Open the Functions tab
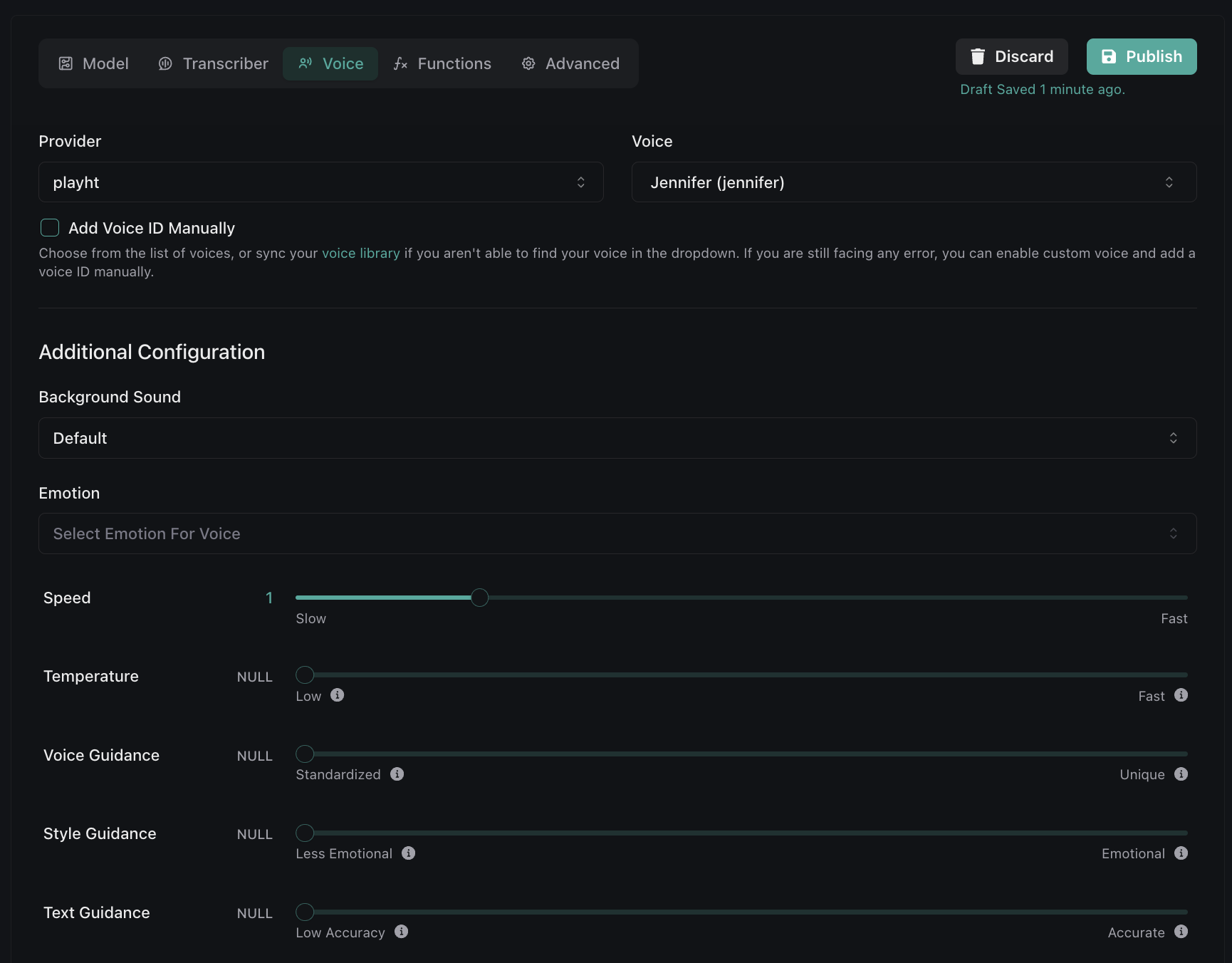1232x963 pixels. (x=442, y=64)
